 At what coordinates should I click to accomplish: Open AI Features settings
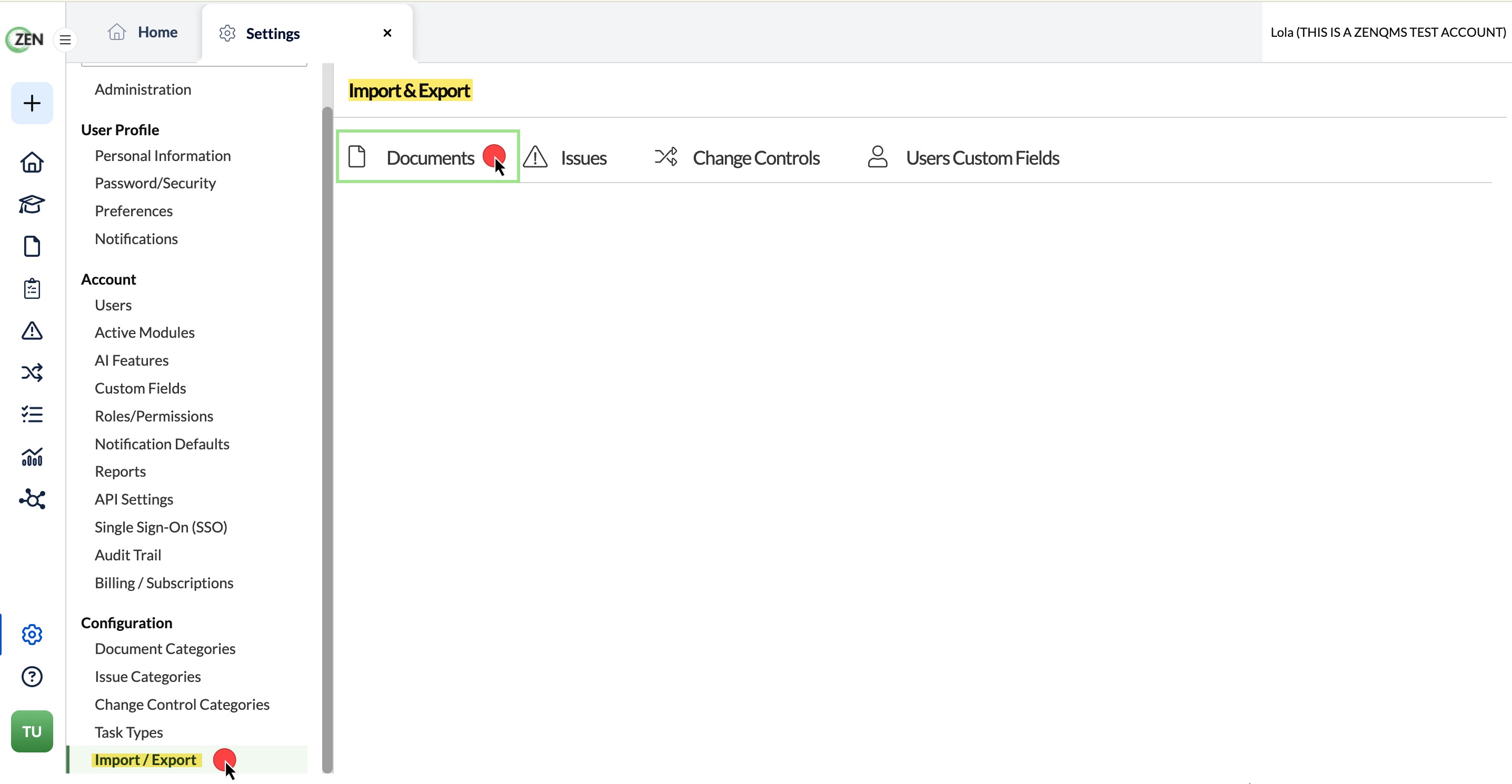tap(132, 360)
